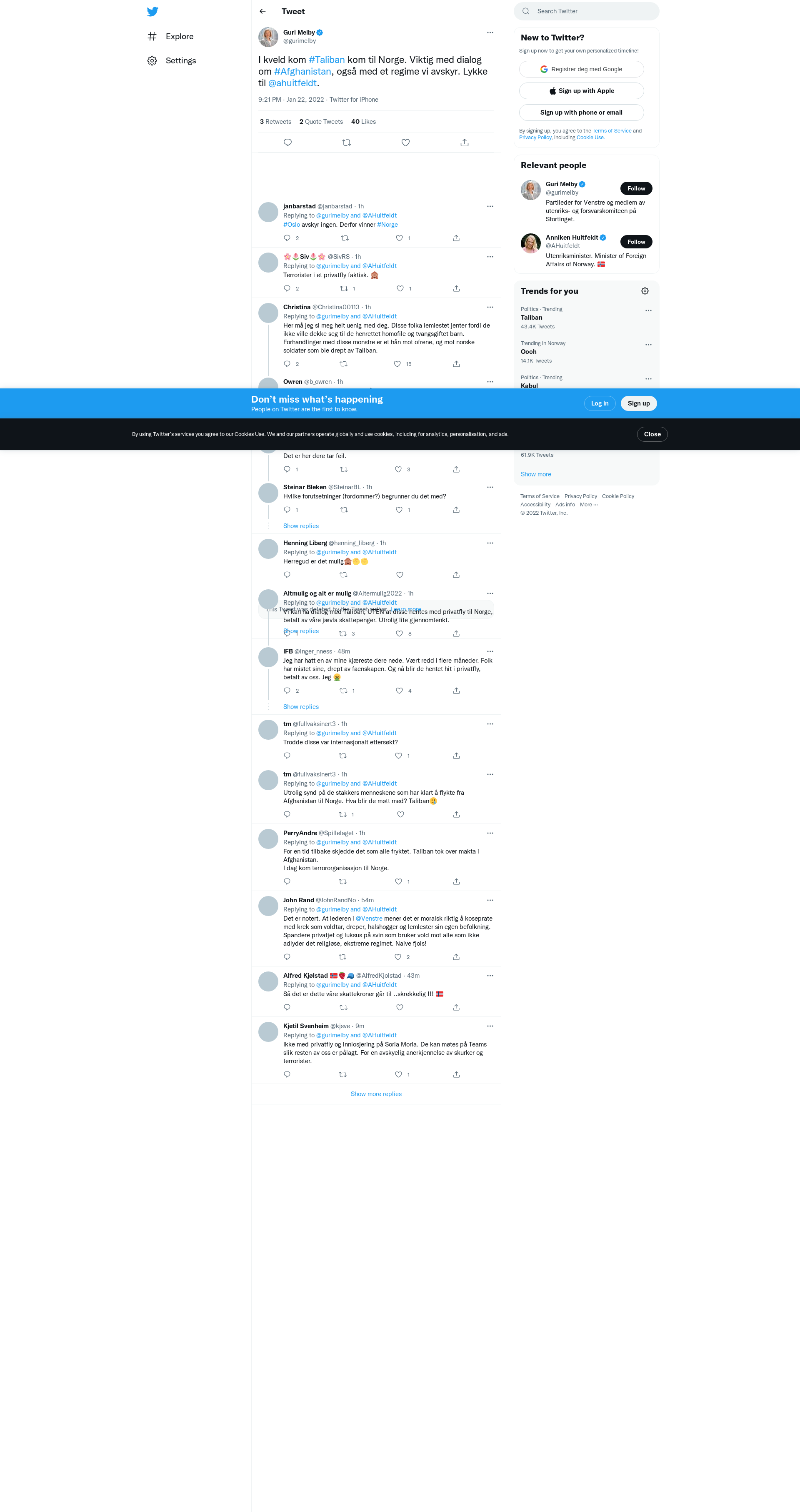The height and width of the screenshot is (1512, 800).
Task: Like Guri Melby's main tweet
Action: pos(405,143)
